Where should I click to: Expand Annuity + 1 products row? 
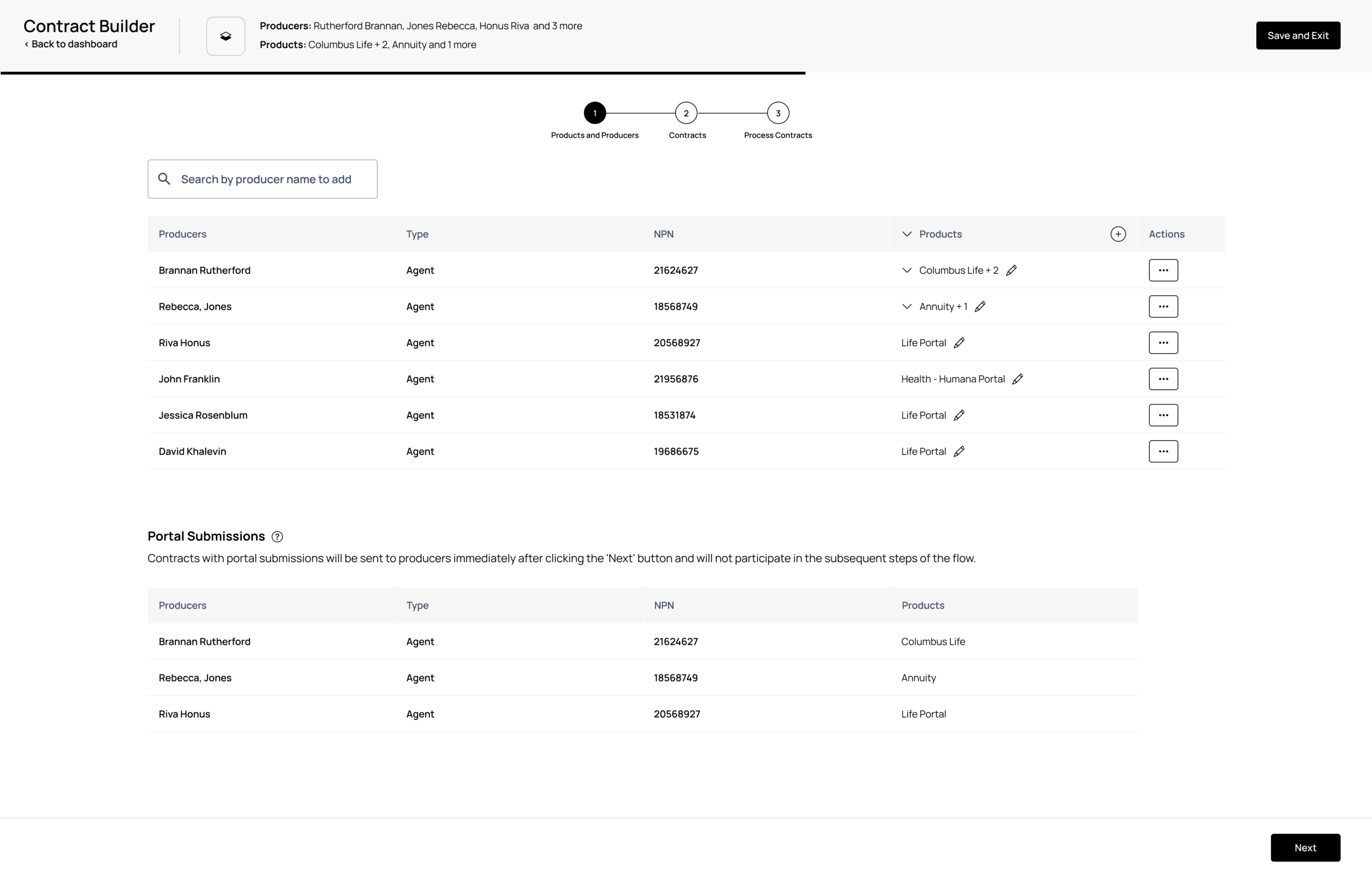coord(906,306)
